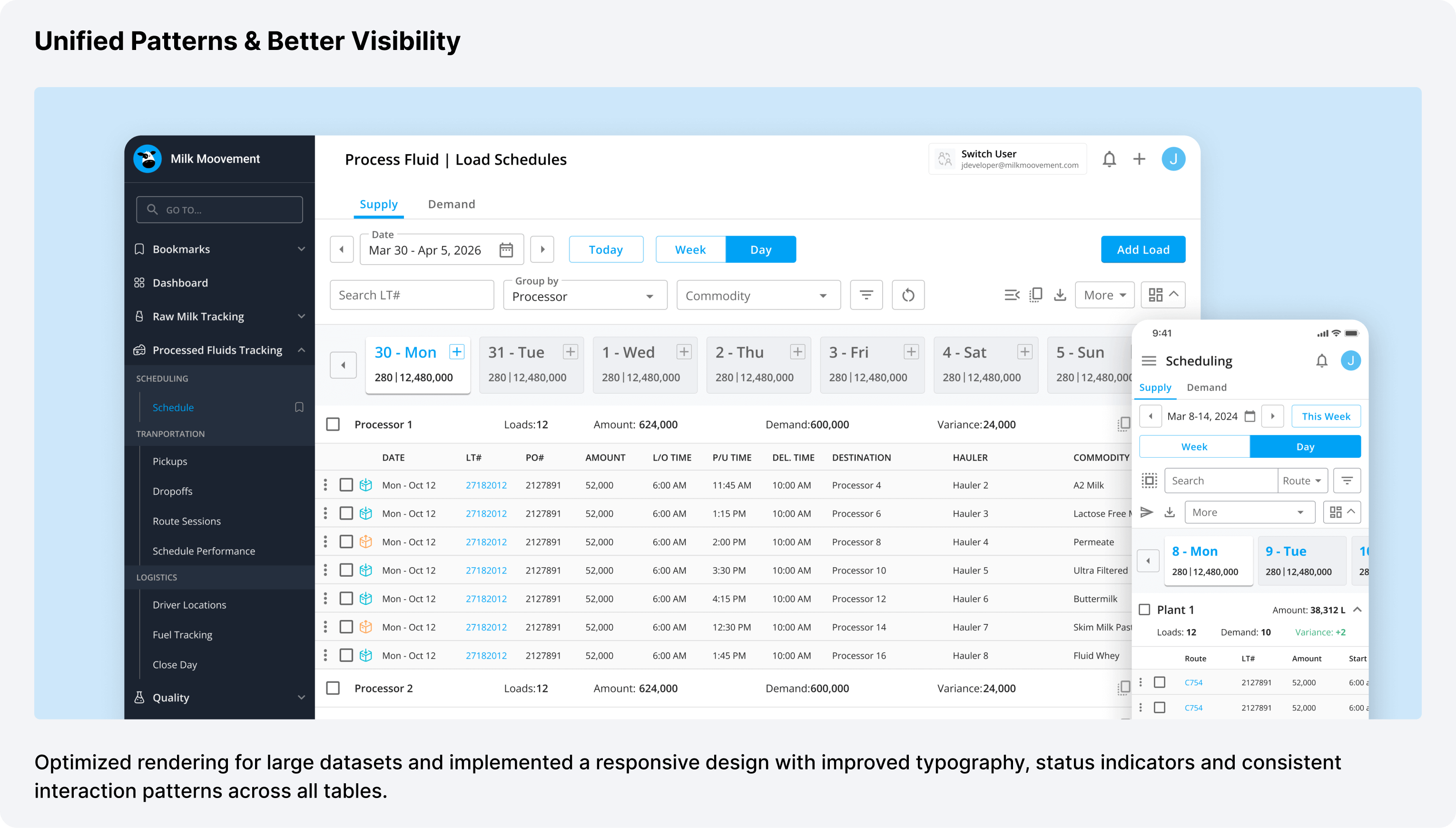Switch to the desktop Demand tab
Screen dimensions: 1456x828
pos(452,204)
